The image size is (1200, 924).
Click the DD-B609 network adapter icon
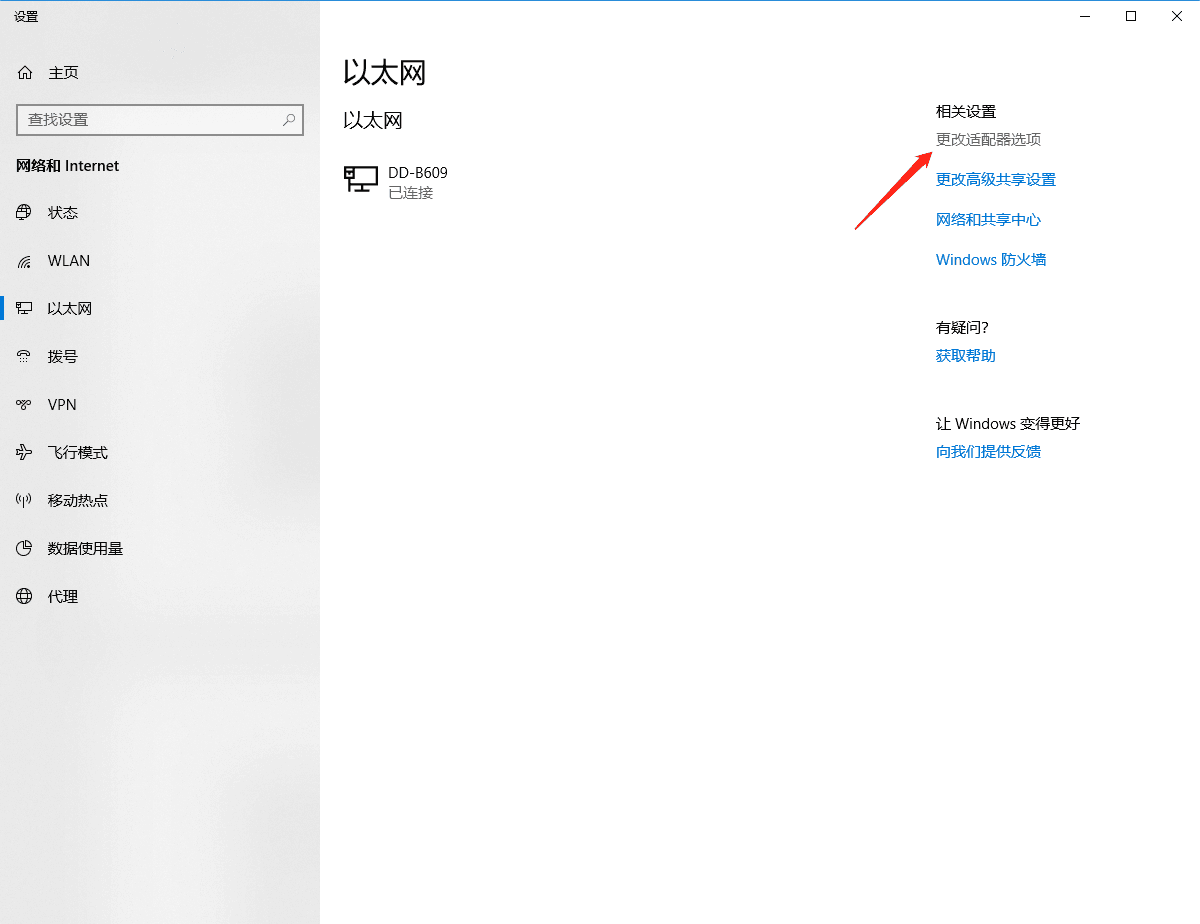coord(361,180)
